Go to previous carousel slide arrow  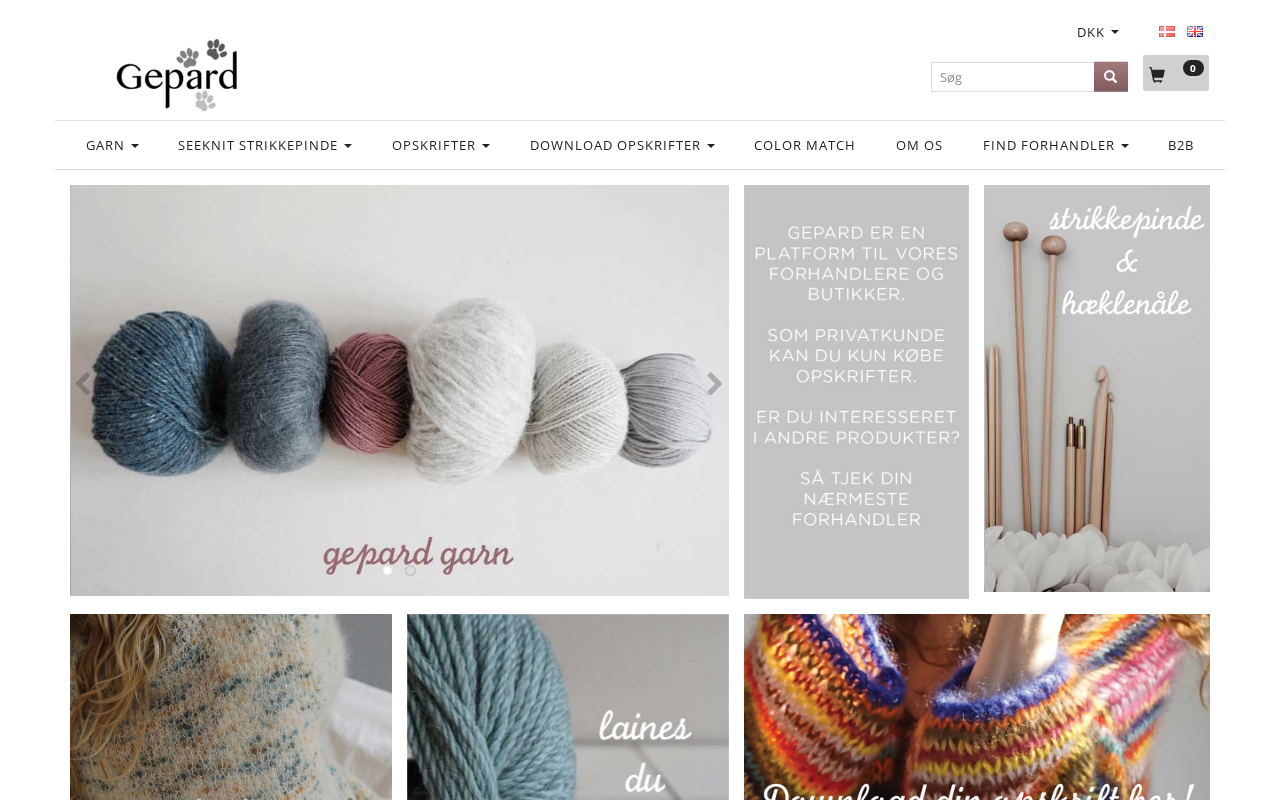[83, 384]
